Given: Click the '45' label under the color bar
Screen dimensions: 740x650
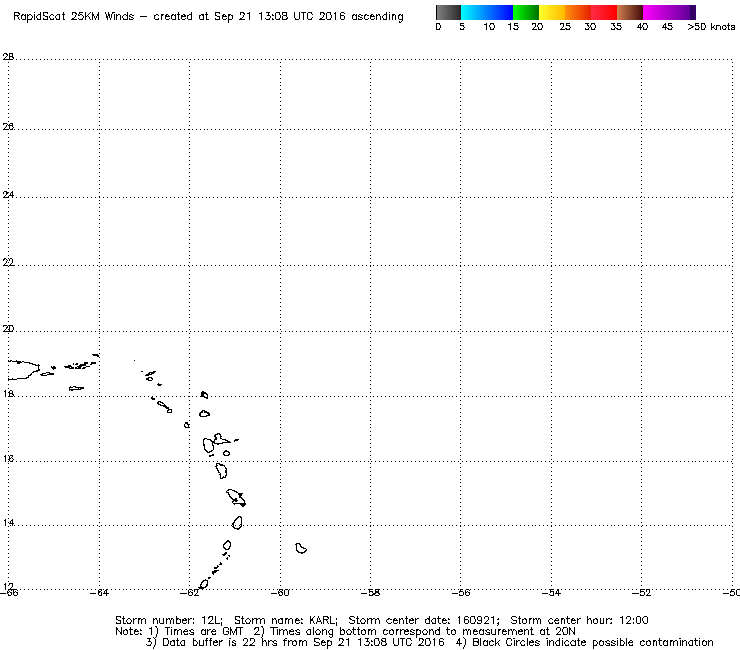Looking at the screenshot, I should 667,27.
